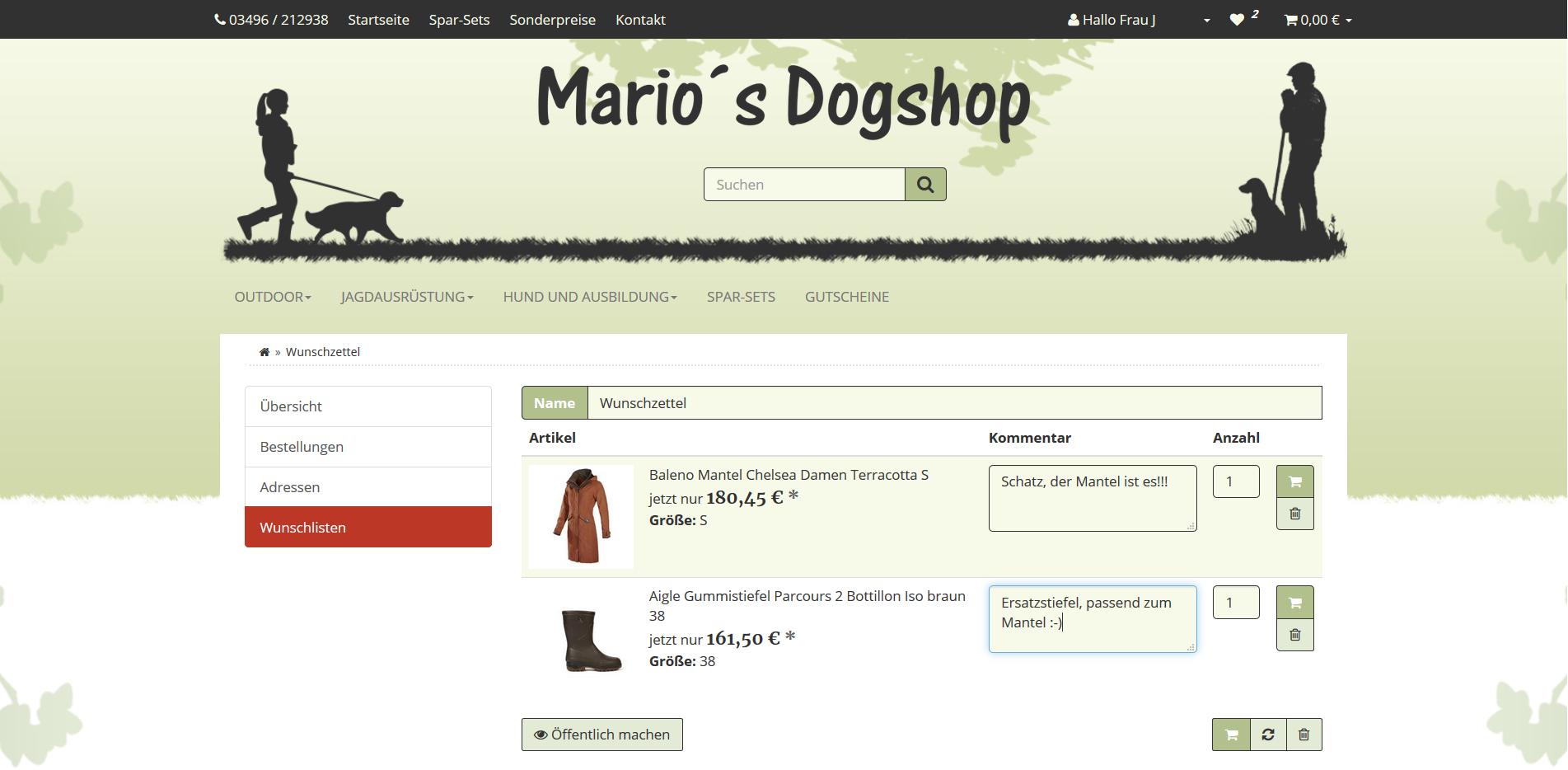Viewport: 1568px width, 770px height.
Task: Click the phone number 03496 / 212938
Action: [271, 20]
